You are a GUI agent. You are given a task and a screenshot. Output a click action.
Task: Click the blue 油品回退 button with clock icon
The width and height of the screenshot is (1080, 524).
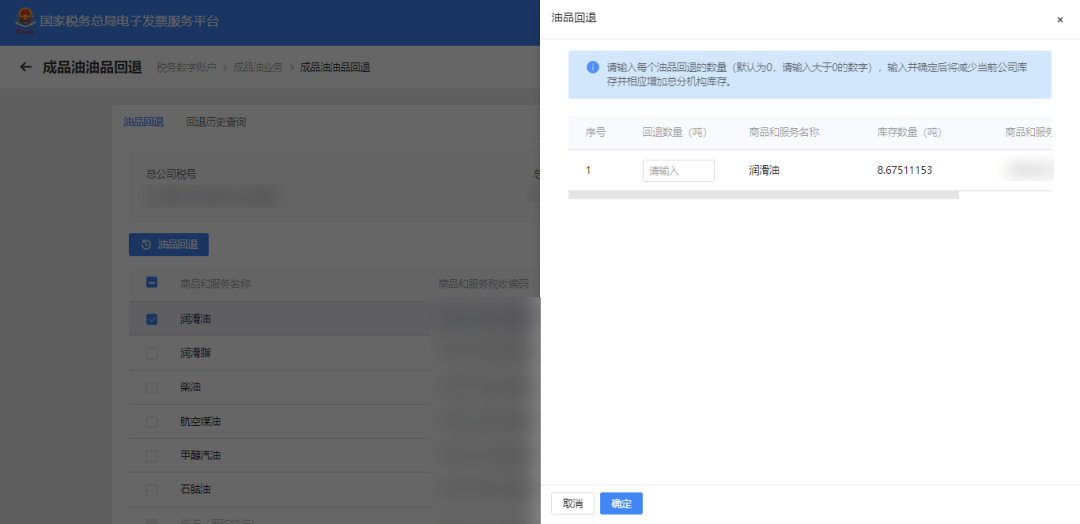point(169,244)
